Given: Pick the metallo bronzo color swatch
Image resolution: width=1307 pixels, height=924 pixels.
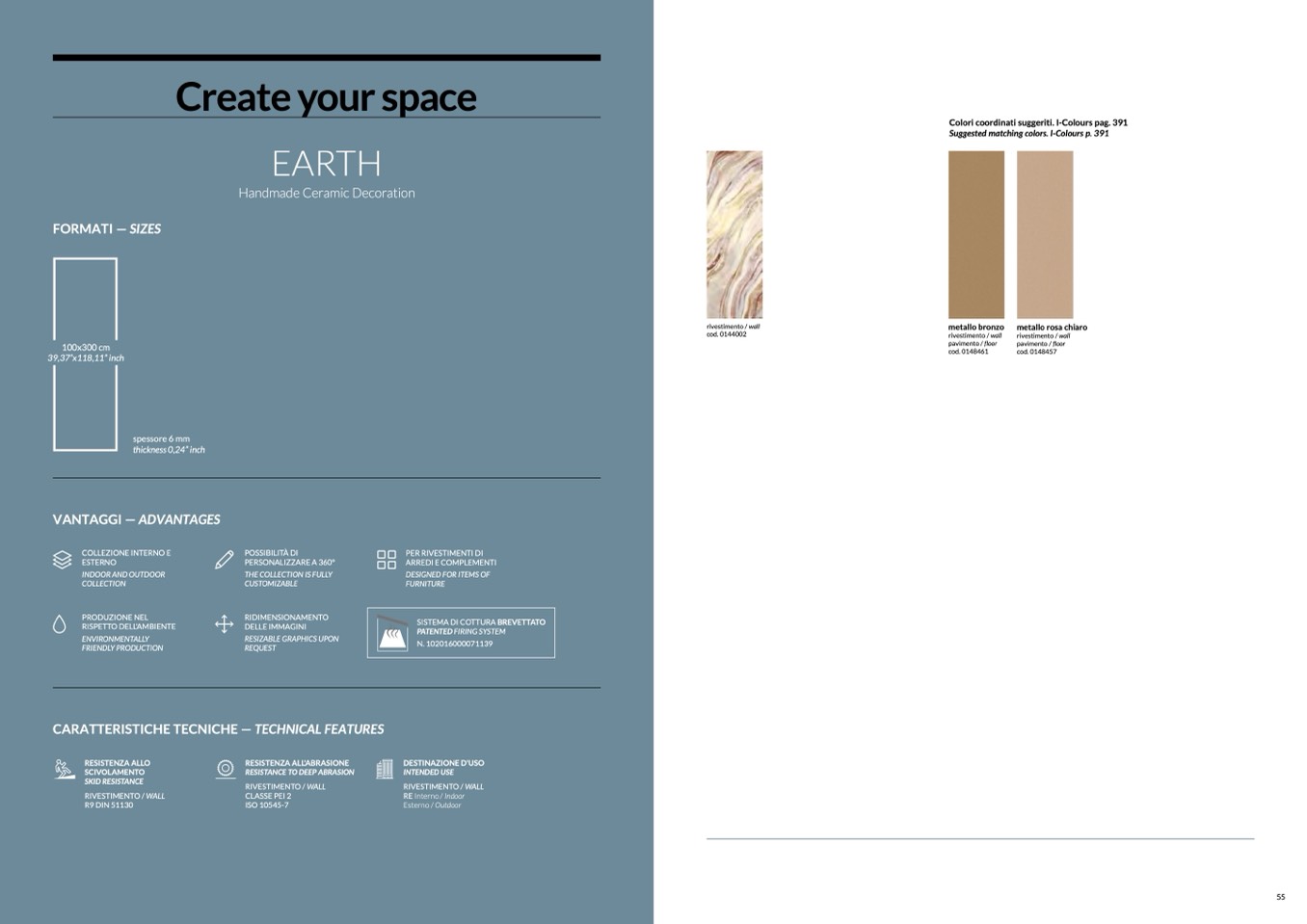Looking at the screenshot, I should [x=975, y=234].
